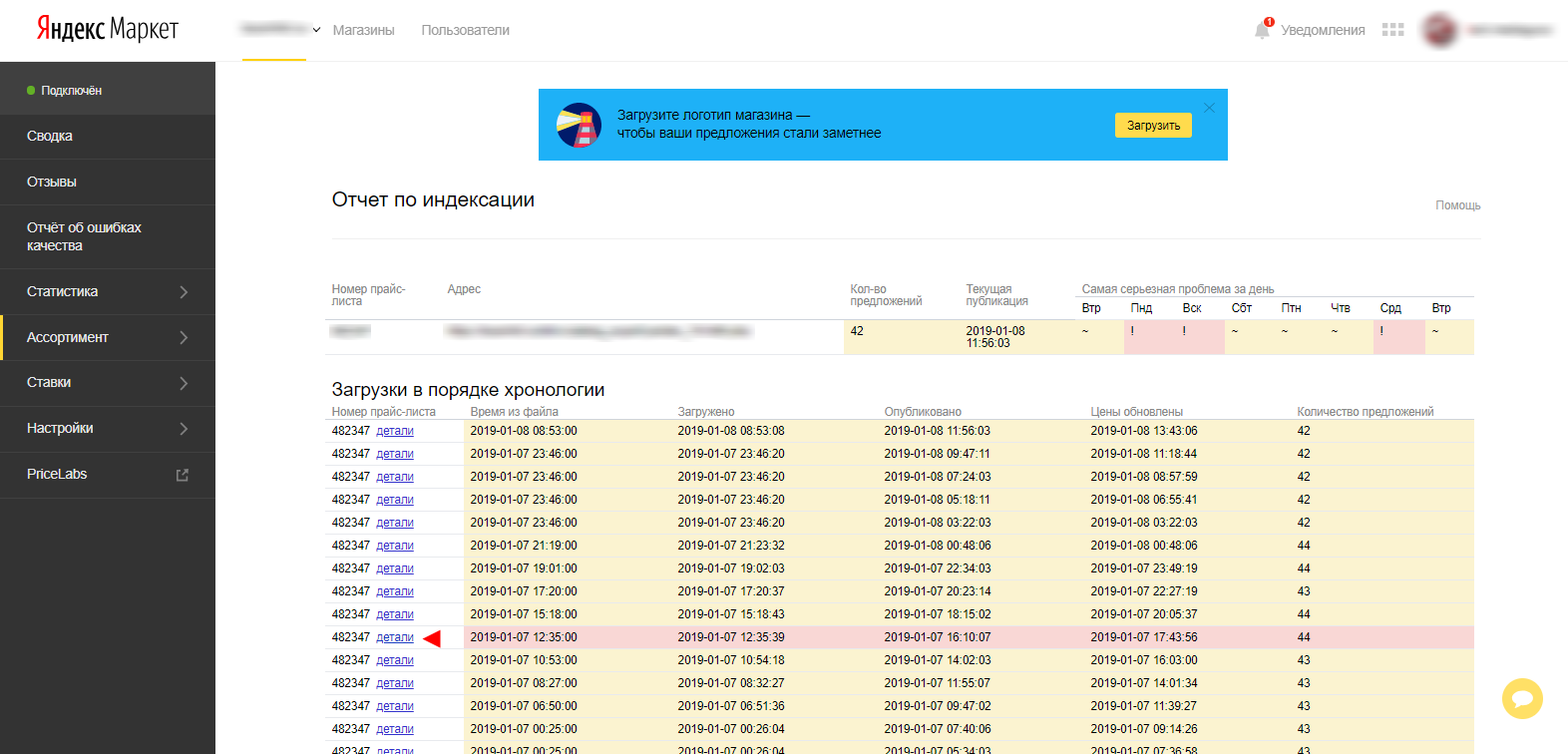Close the logo upload banner
This screenshot has width=1568, height=754.
(1209, 108)
